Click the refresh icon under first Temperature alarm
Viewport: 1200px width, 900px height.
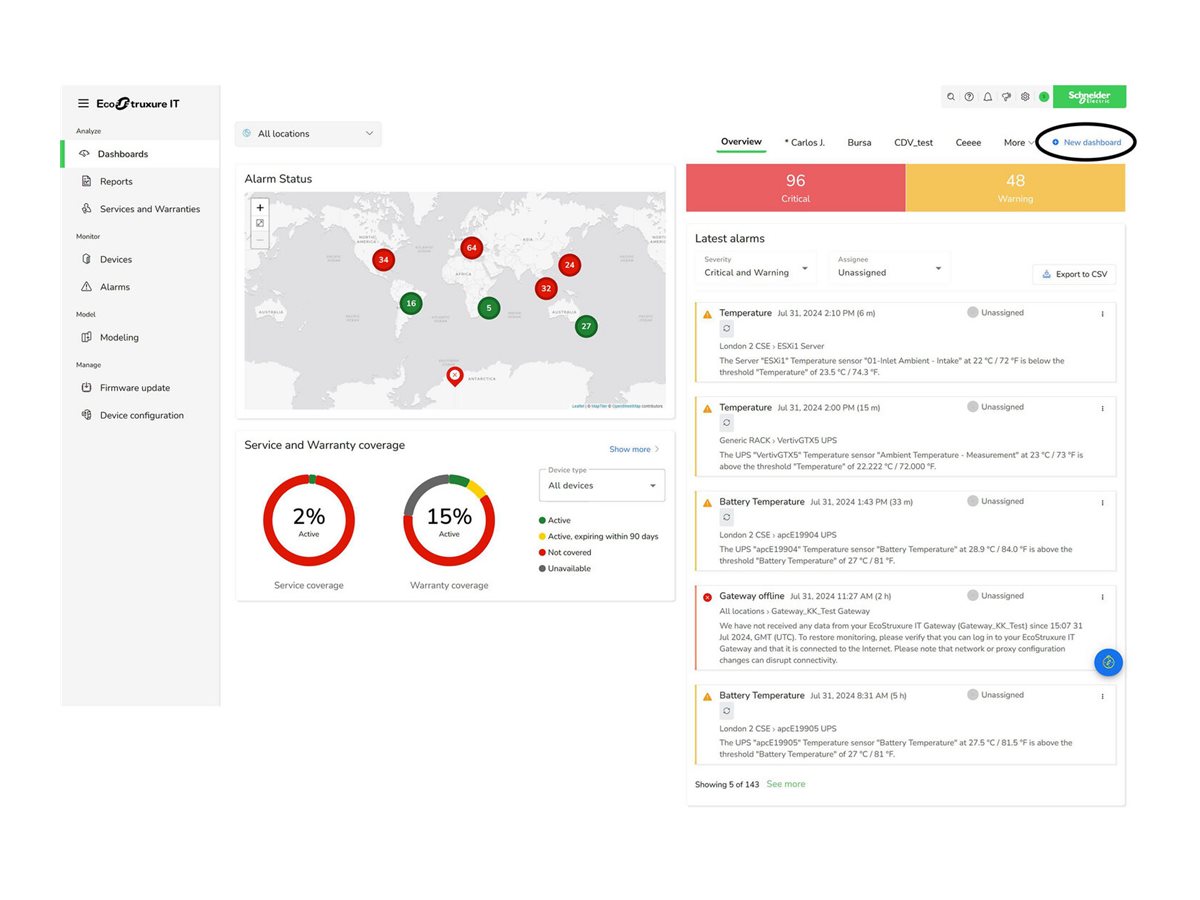(x=727, y=328)
